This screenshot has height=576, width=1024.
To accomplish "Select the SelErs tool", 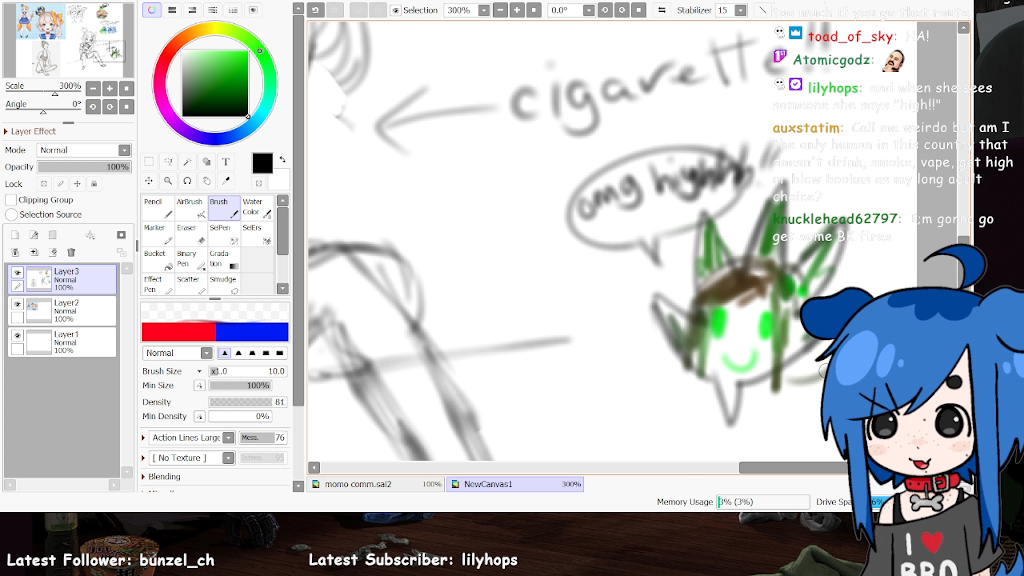I will coord(257,234).
